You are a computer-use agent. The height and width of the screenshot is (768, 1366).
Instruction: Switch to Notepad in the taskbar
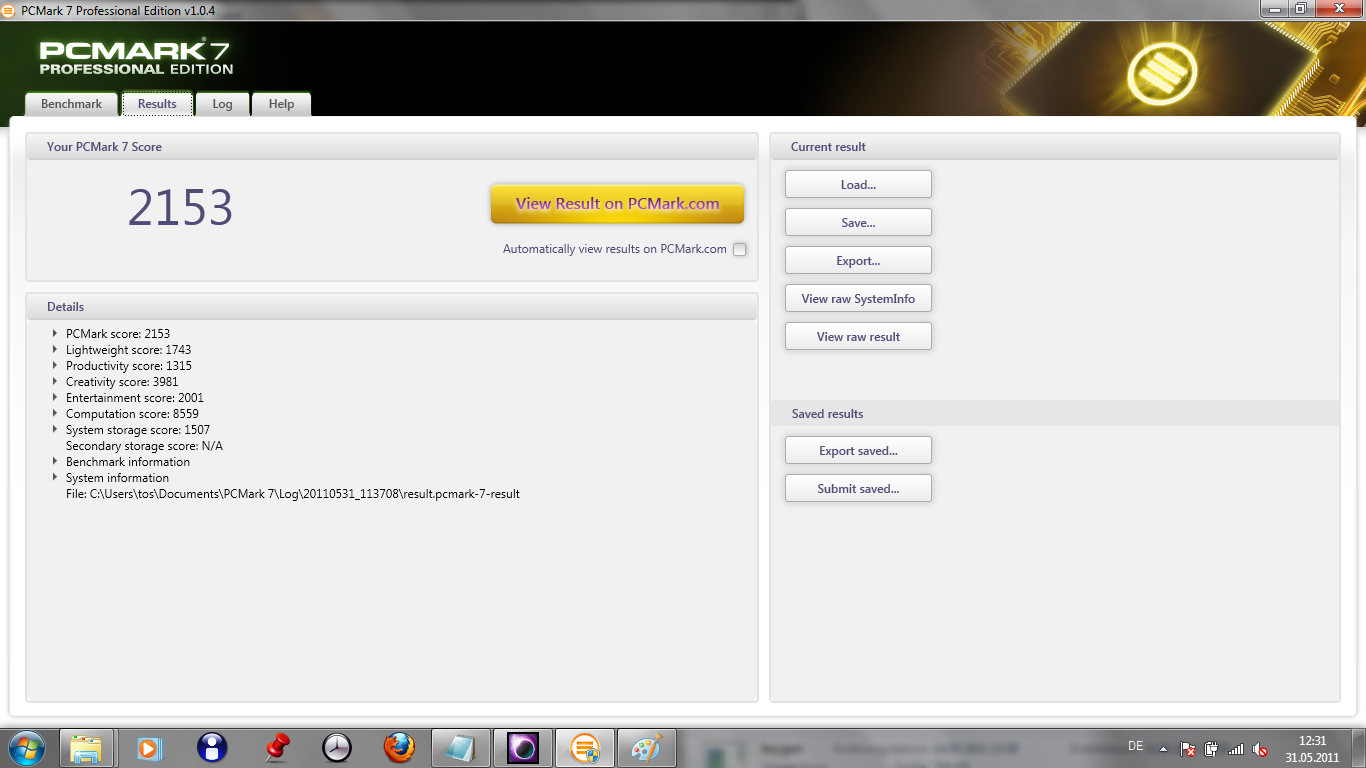(461, 747)
